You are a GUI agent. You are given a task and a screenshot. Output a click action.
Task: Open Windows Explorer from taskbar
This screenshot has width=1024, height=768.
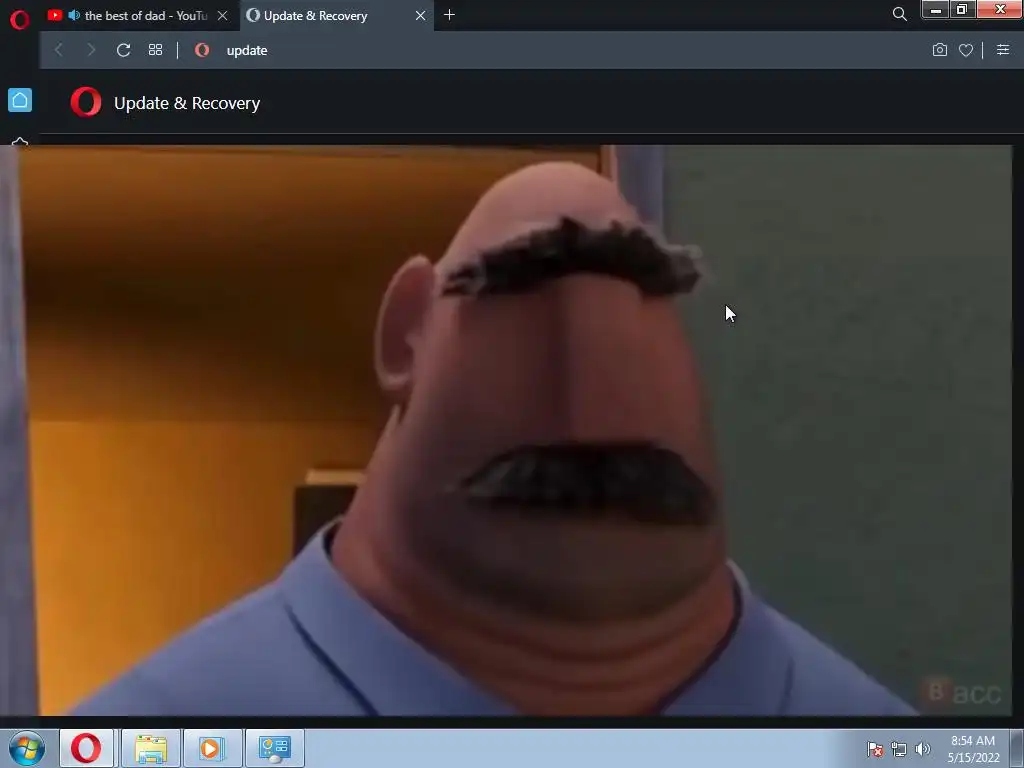tap(150, 748)
